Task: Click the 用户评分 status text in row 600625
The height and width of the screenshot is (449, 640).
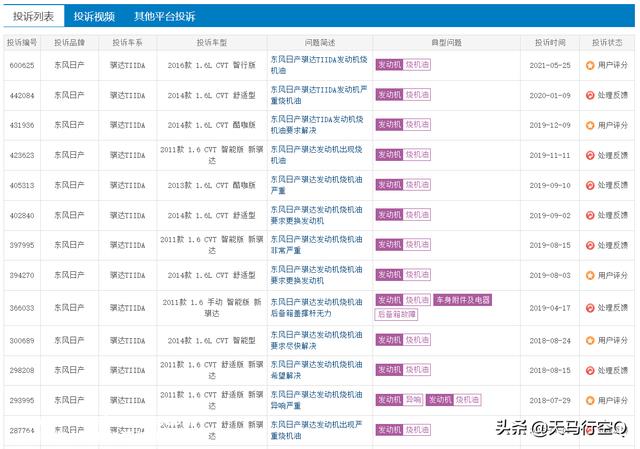Action: tap(612, 65)
